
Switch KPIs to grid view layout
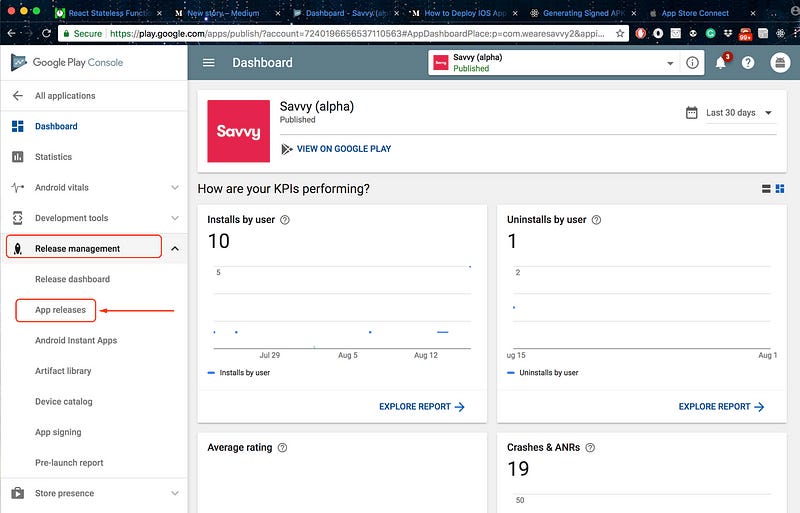pos(780,189)
